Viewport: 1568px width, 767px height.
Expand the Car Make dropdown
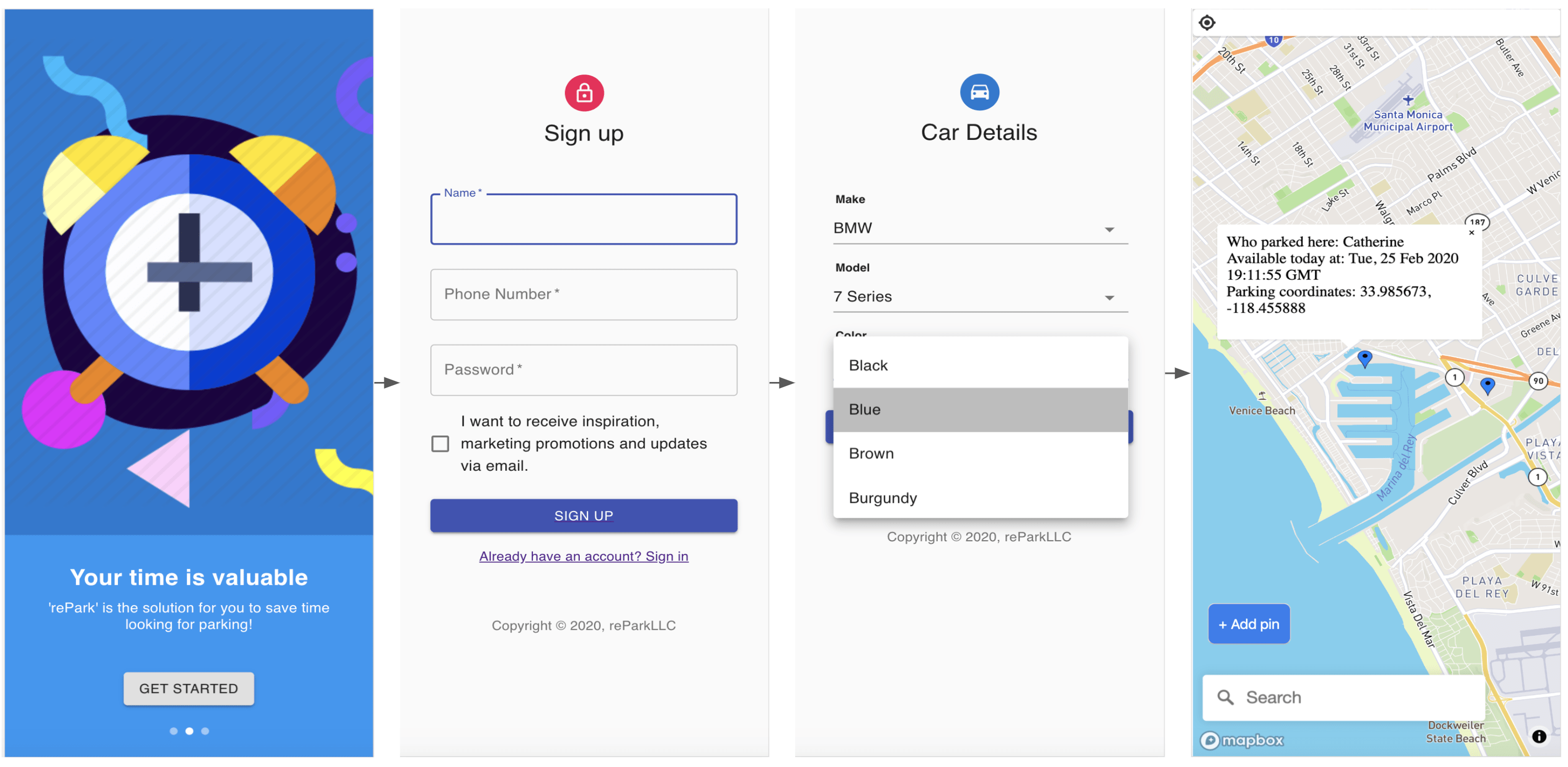tap(1109, 228)
